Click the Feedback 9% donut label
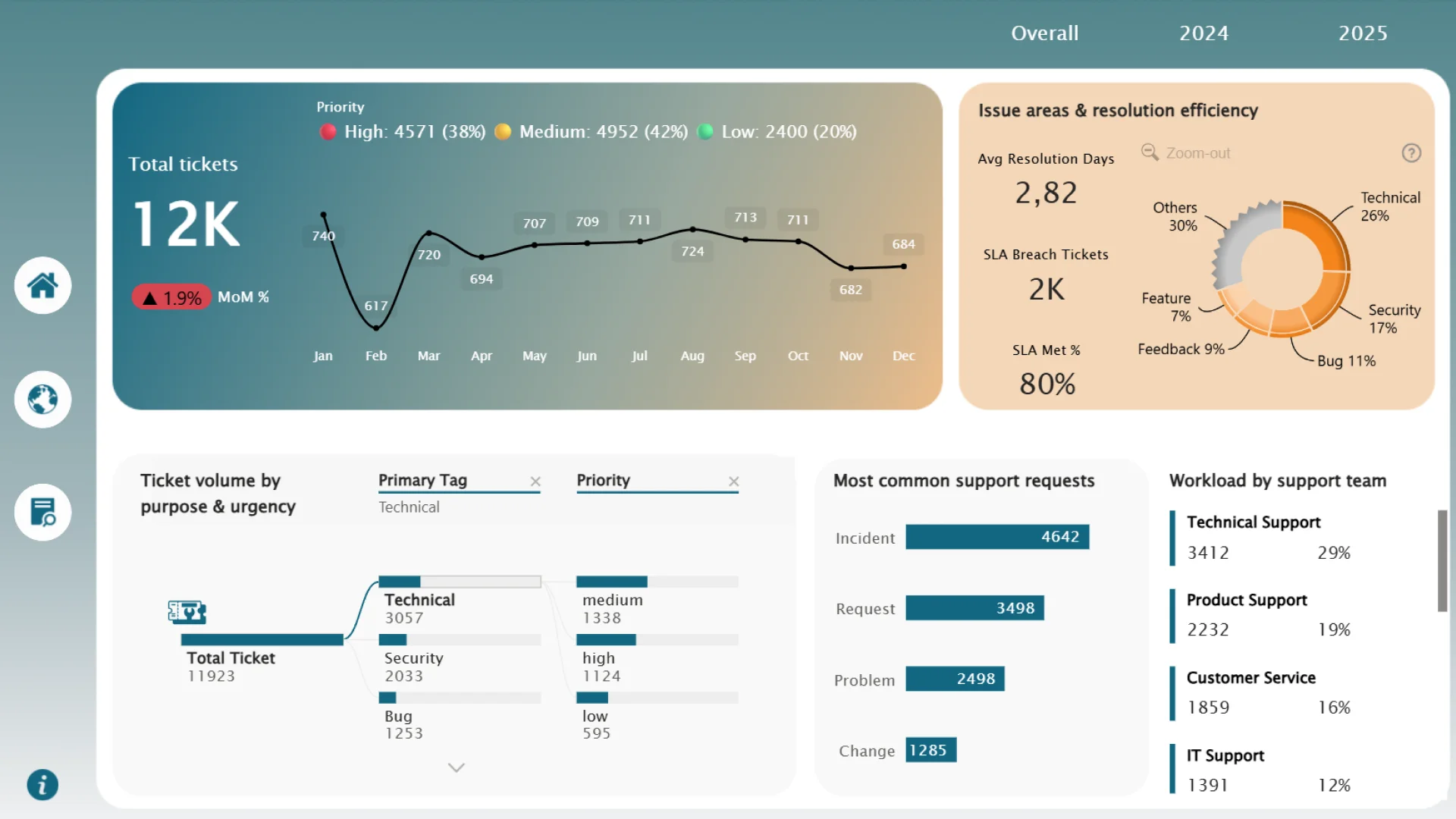This screenshot has height=819, width=1456. point(1181,349)
